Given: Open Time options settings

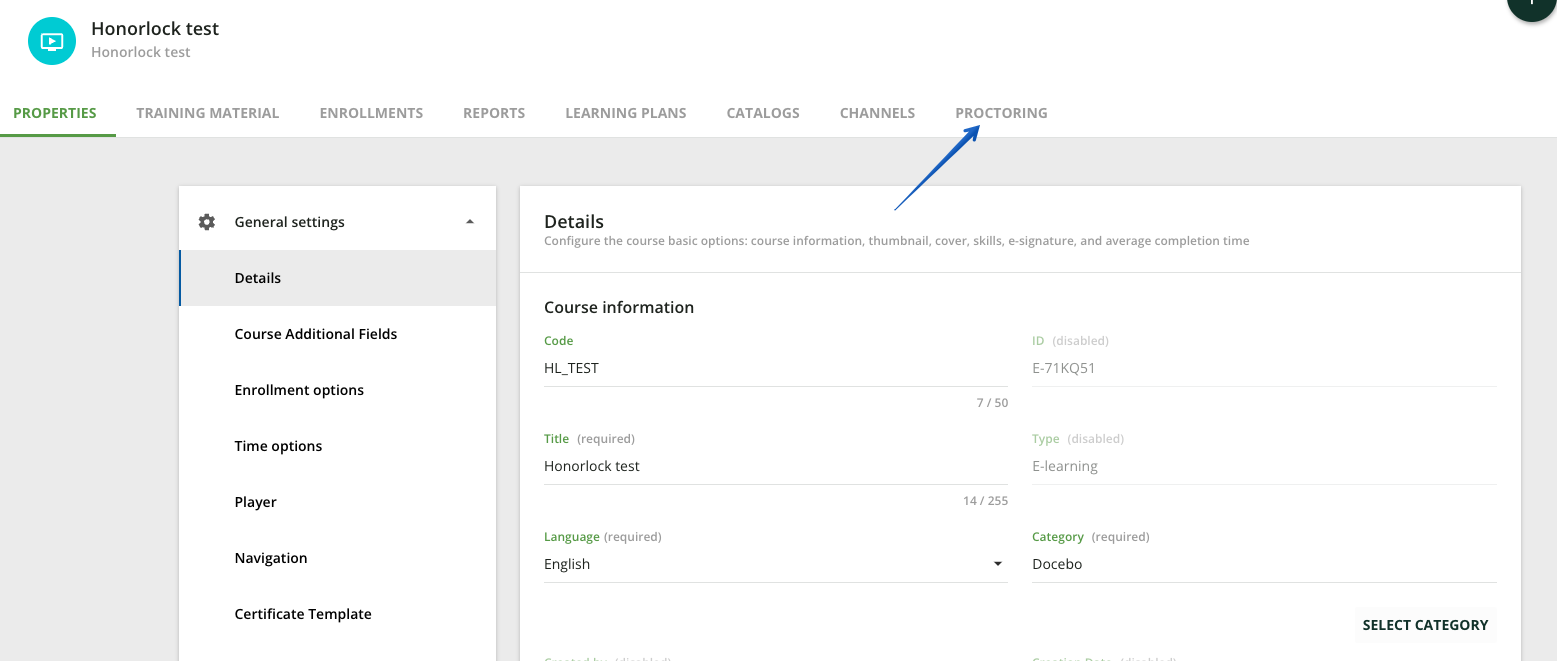Looking at the screenshot, I should (338, 446).
